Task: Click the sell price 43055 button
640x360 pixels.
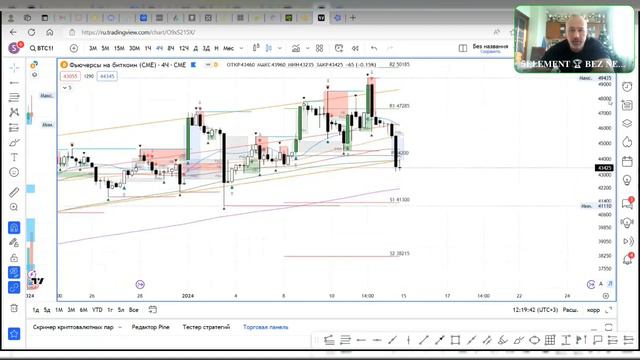Action: (x=70, y=76)
